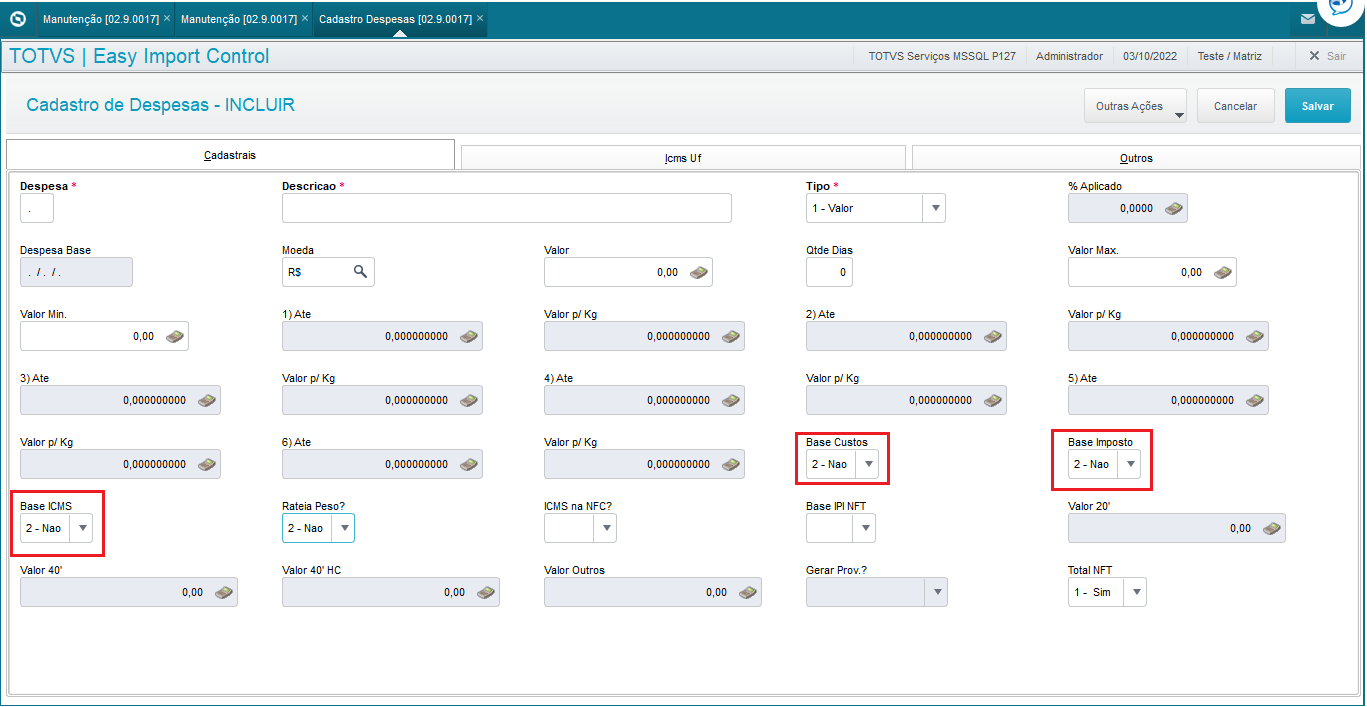Open the Base Custos dropdown
The height and width of the screenshot is (707, 1367).
click(x=868, y=464)
